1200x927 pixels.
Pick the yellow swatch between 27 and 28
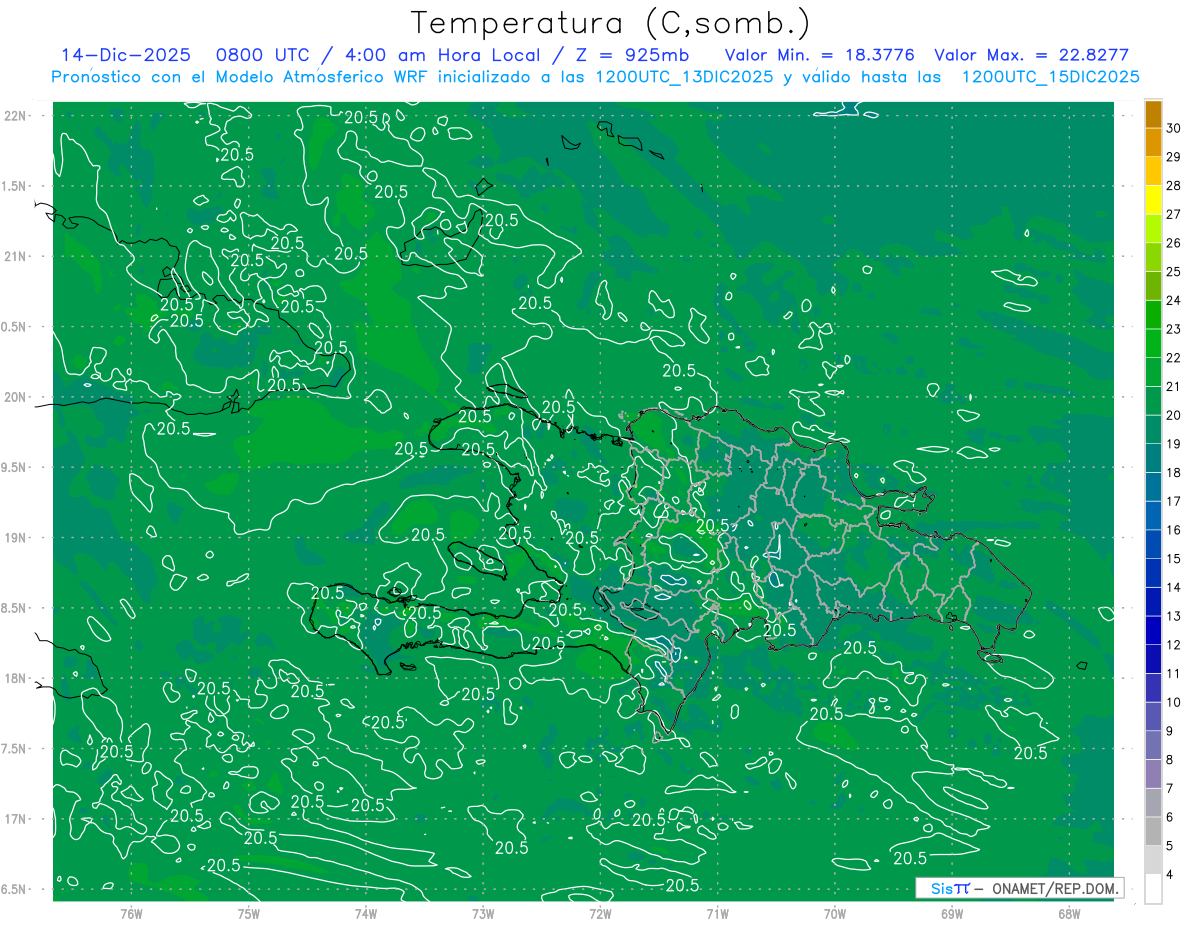pos(1153,200)
